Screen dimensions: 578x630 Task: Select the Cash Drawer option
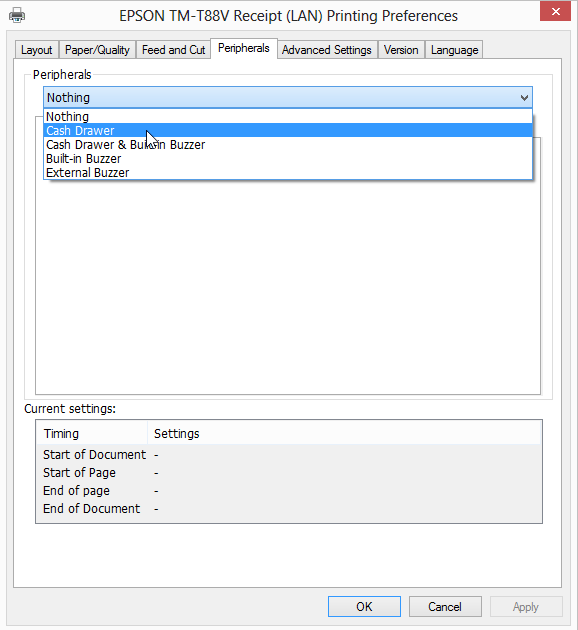point(288,130)
